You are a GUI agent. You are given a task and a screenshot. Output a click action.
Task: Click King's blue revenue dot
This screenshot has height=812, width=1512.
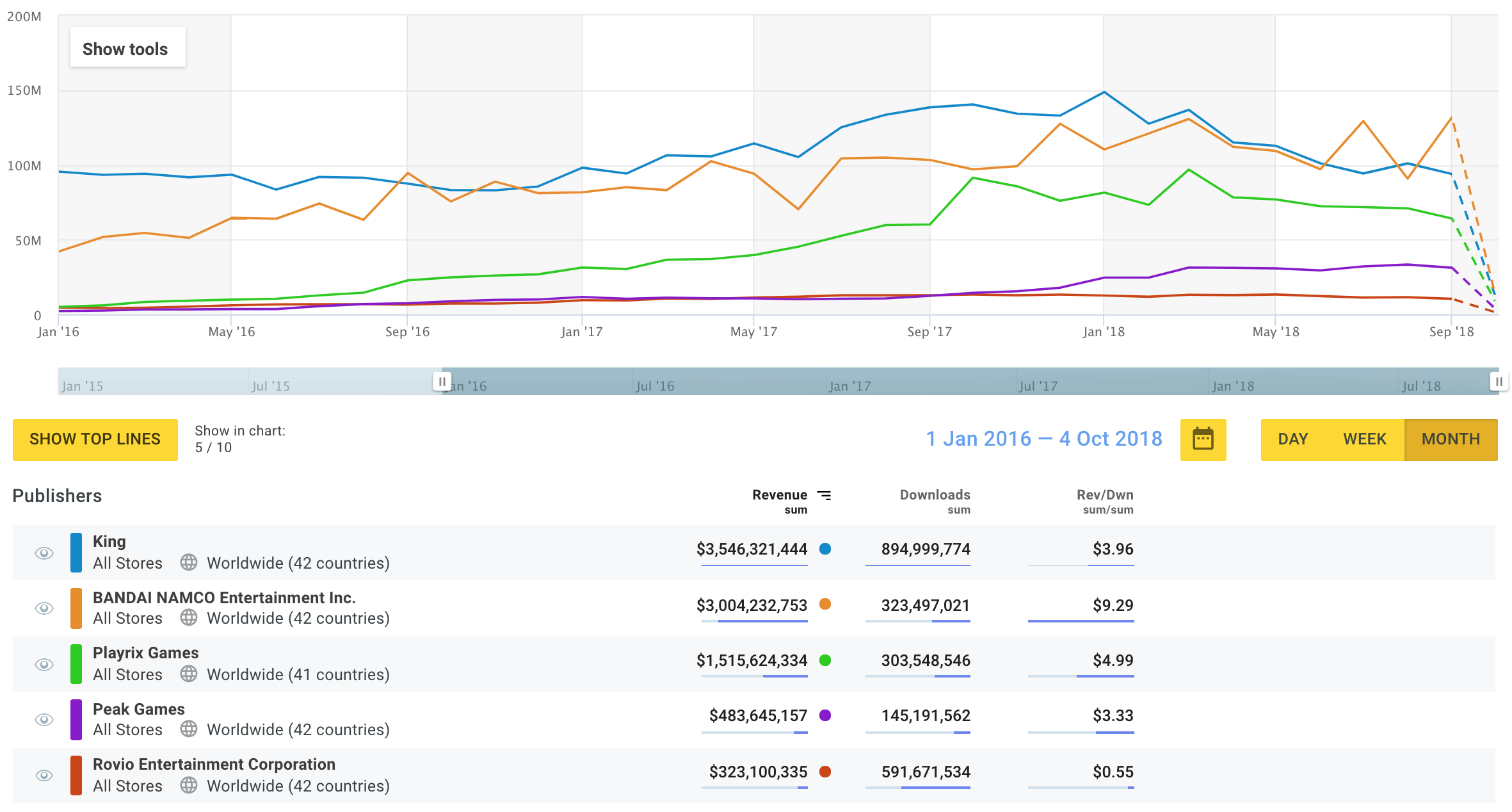pyautogui.click(x=825, y=549)
